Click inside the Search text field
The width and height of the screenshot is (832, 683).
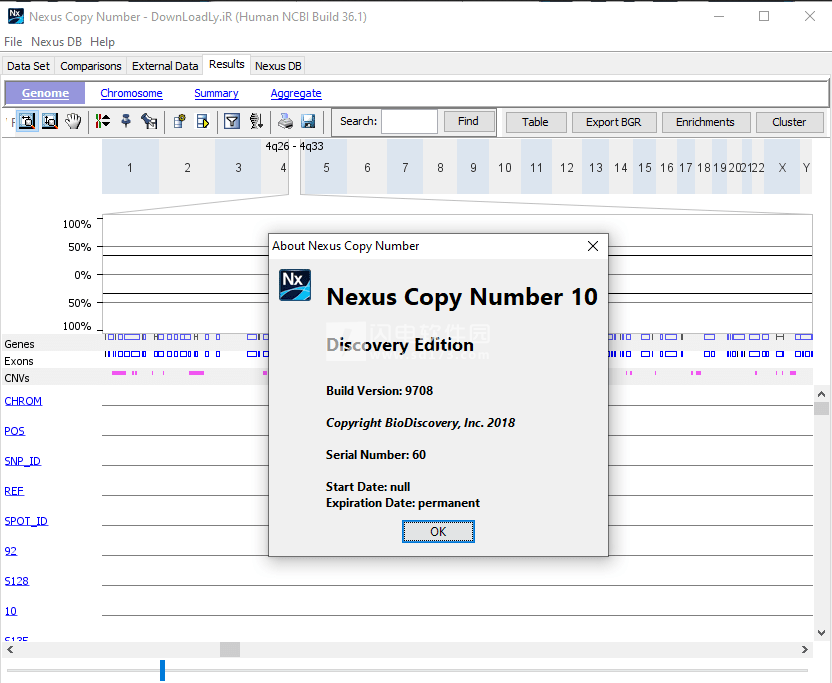[409, 122]
